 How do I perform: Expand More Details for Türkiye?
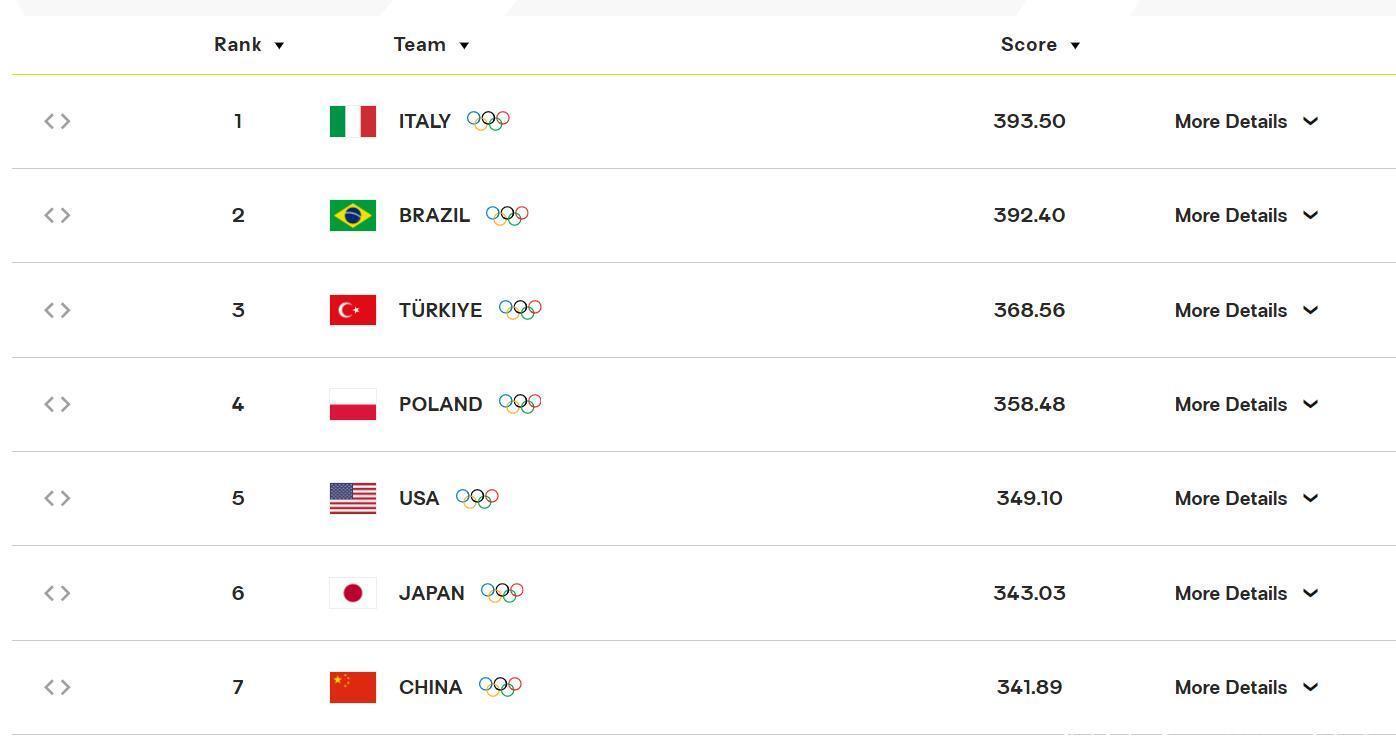click(1246, 310)
